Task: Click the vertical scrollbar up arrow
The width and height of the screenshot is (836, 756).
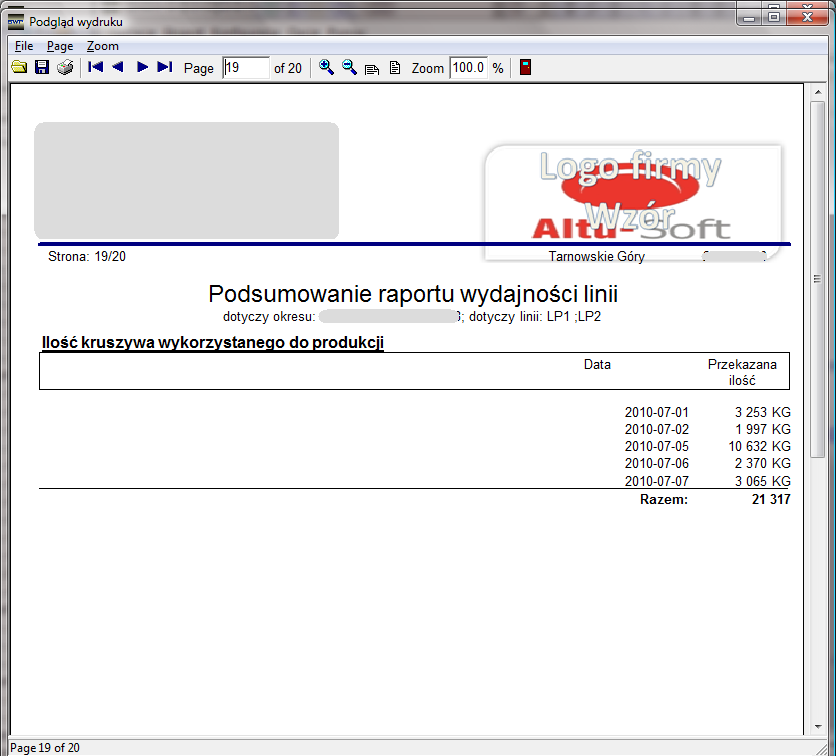Action: point(817,92)
